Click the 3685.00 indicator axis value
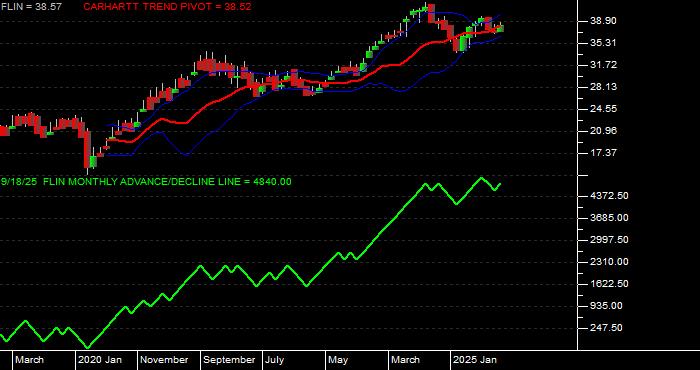700x370 pixels. click(x=610, y=218)
